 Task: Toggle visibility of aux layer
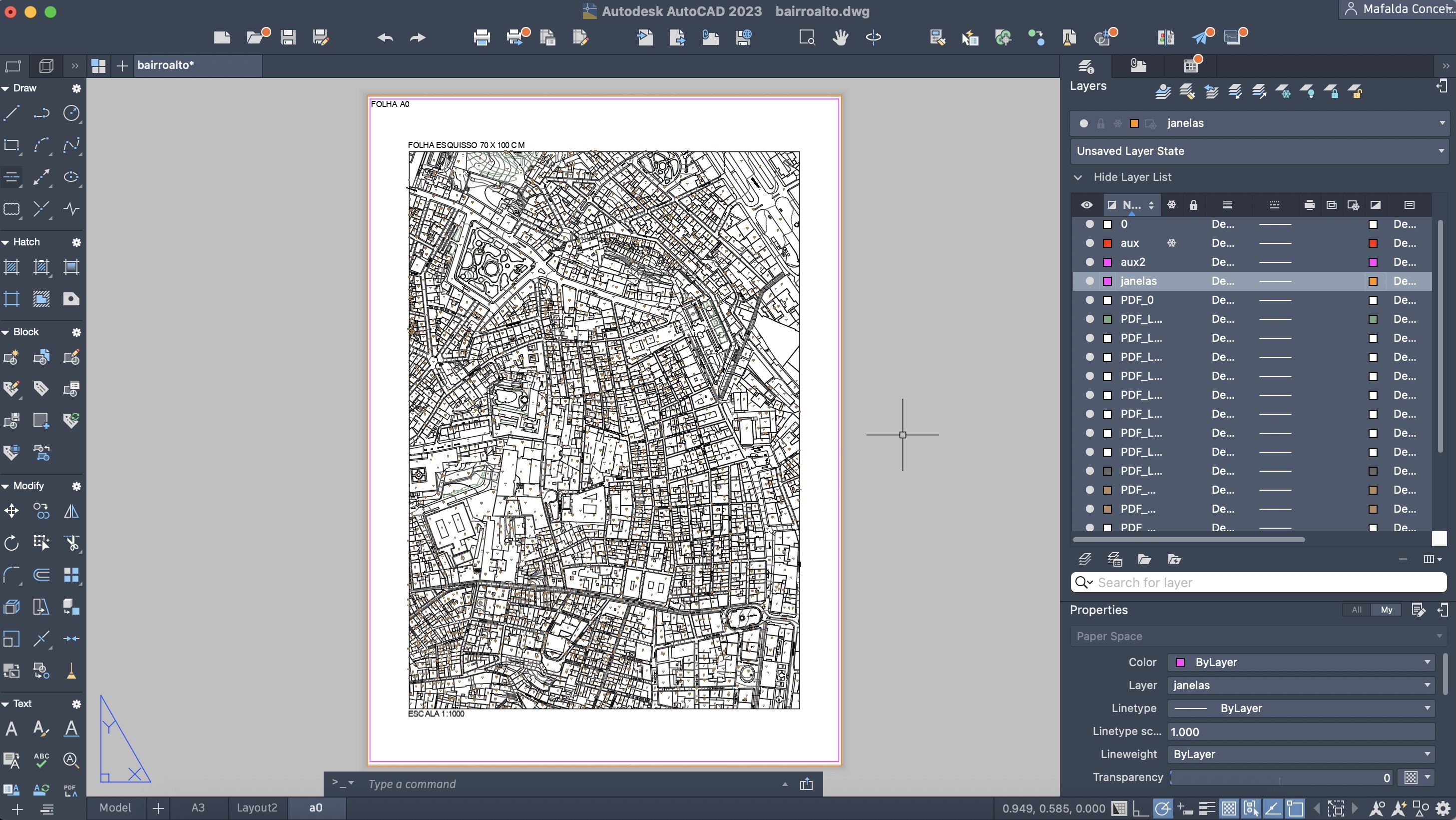pyautogui.click(x=1089, y=243)
